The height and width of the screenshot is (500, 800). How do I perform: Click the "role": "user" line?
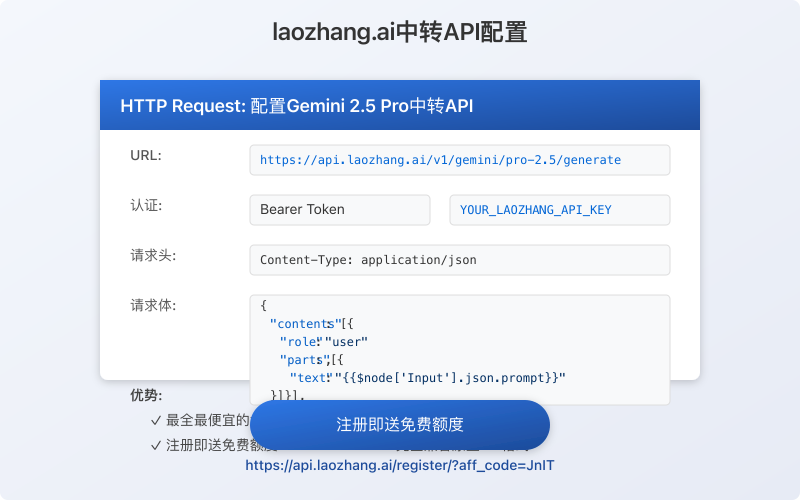coord(323,342)
